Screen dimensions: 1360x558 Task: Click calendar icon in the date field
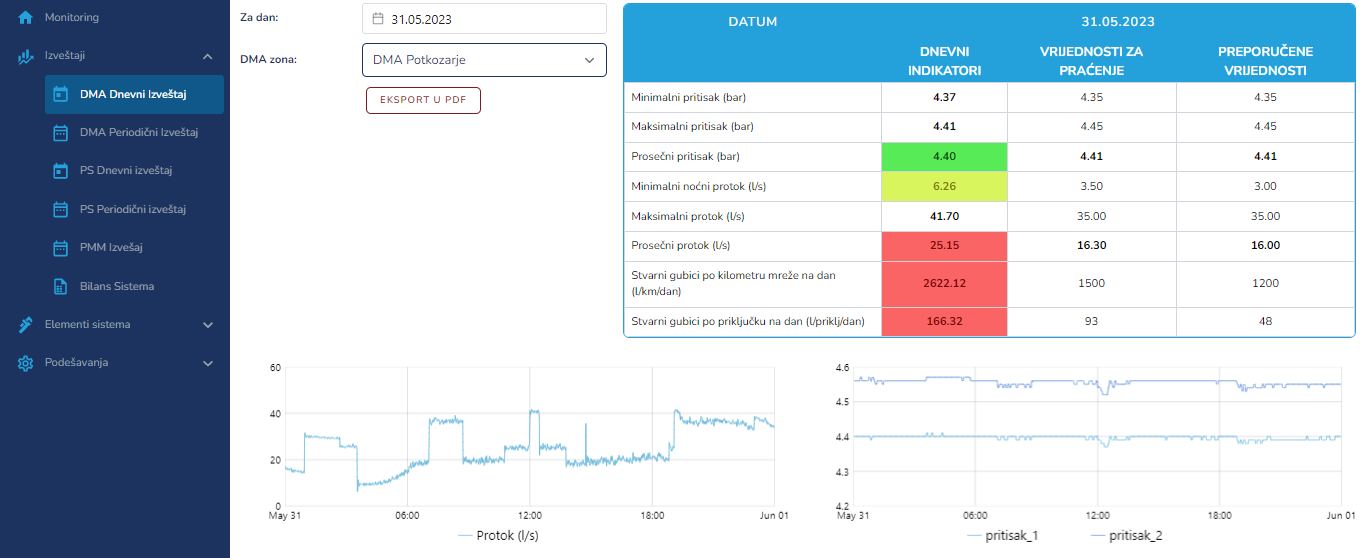tap(378, 18)
